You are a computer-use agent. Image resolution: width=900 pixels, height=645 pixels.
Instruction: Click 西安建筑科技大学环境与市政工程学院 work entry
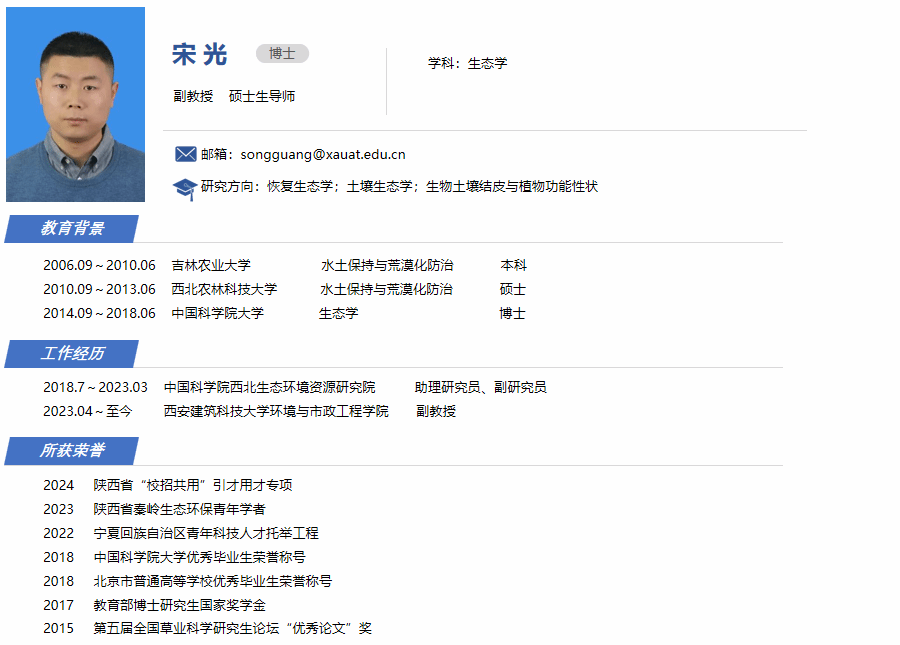click(276, 412)
